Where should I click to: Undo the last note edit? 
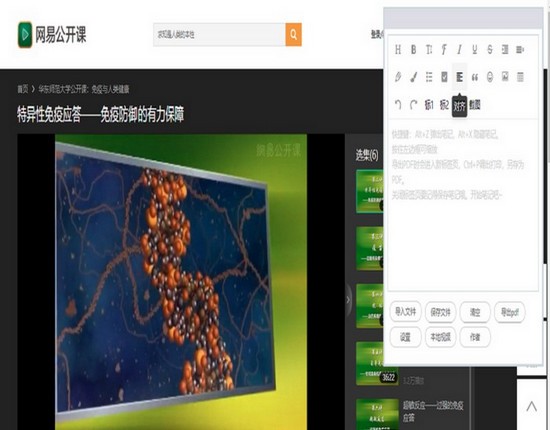(x=398, y=105)
